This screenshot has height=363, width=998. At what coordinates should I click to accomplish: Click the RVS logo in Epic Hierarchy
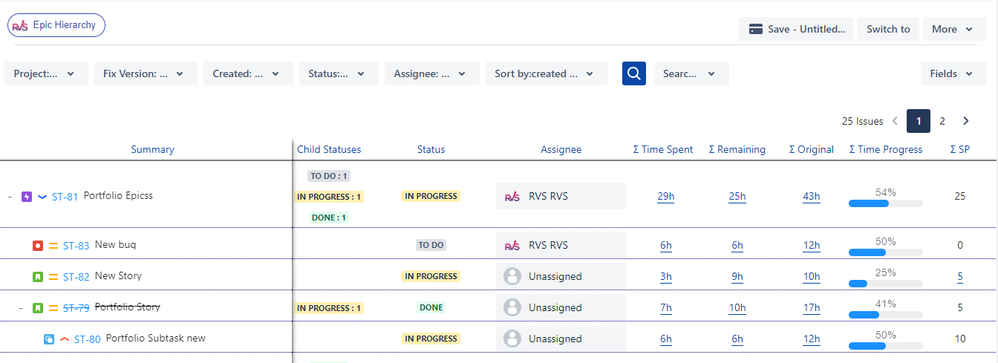pos(20,26)
